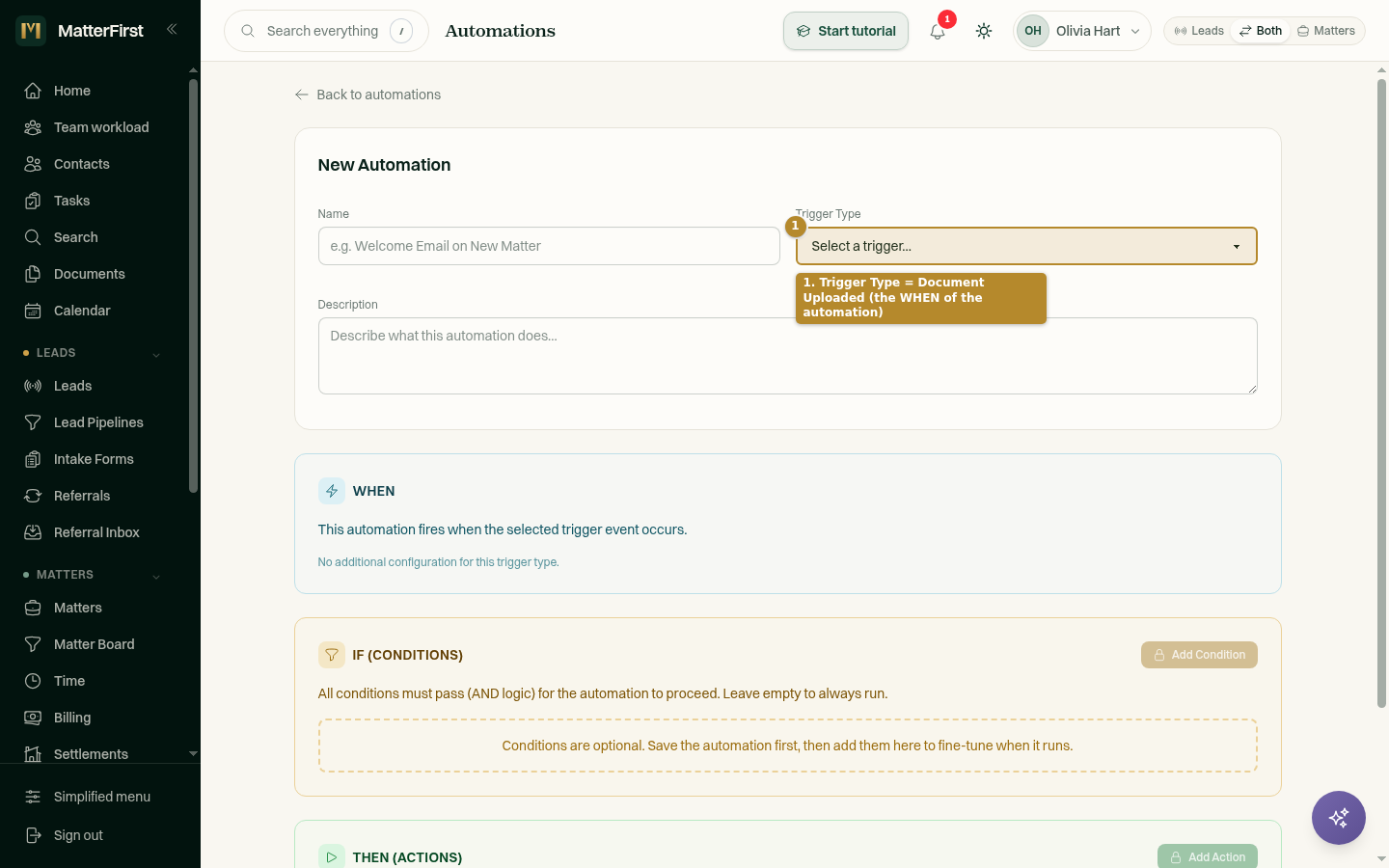Click the Lead Pipelines funnel icon
1389x868 pixels.
pos(33,422)
